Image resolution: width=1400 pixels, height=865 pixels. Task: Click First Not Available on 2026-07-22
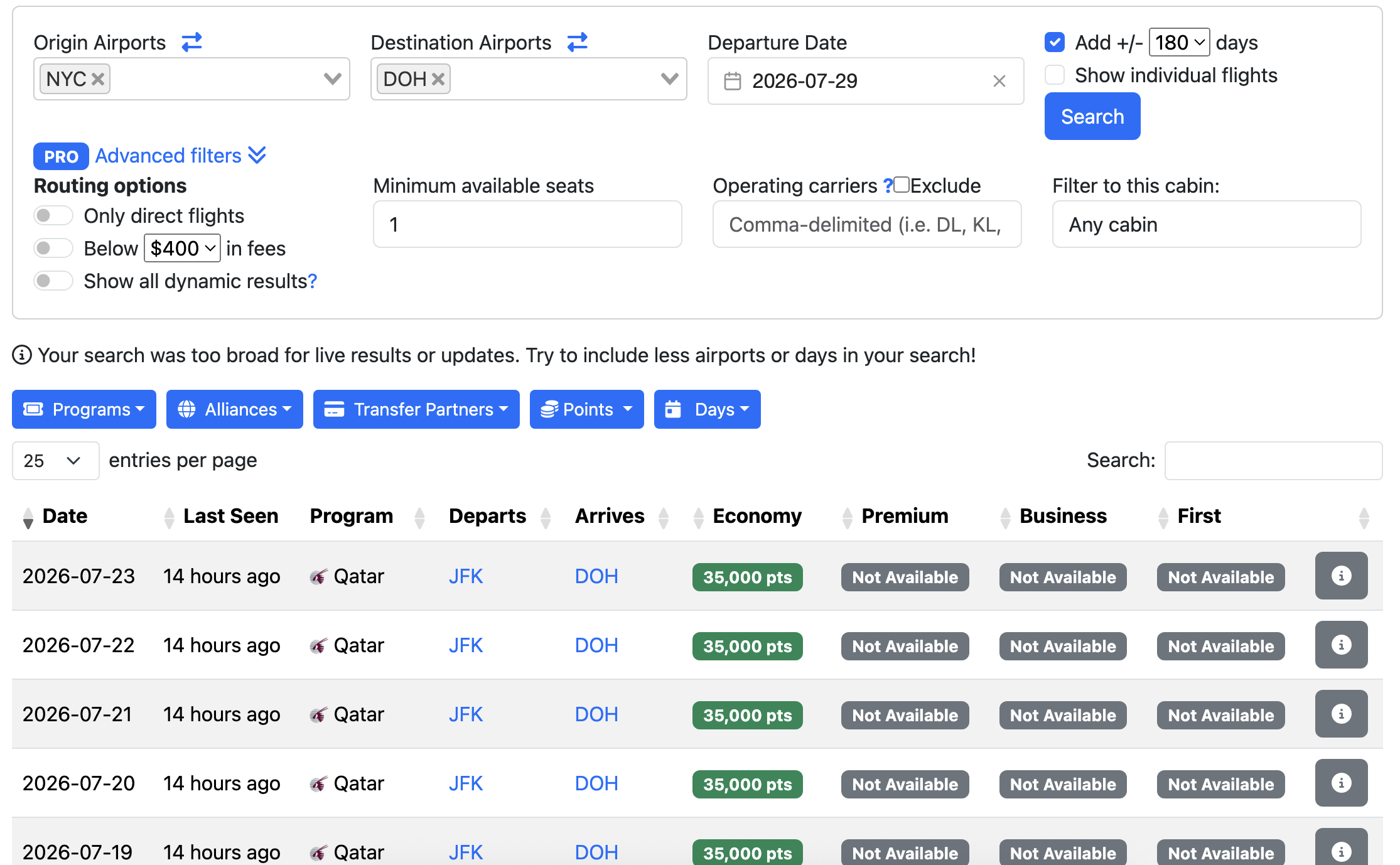tap(1221, 646)
